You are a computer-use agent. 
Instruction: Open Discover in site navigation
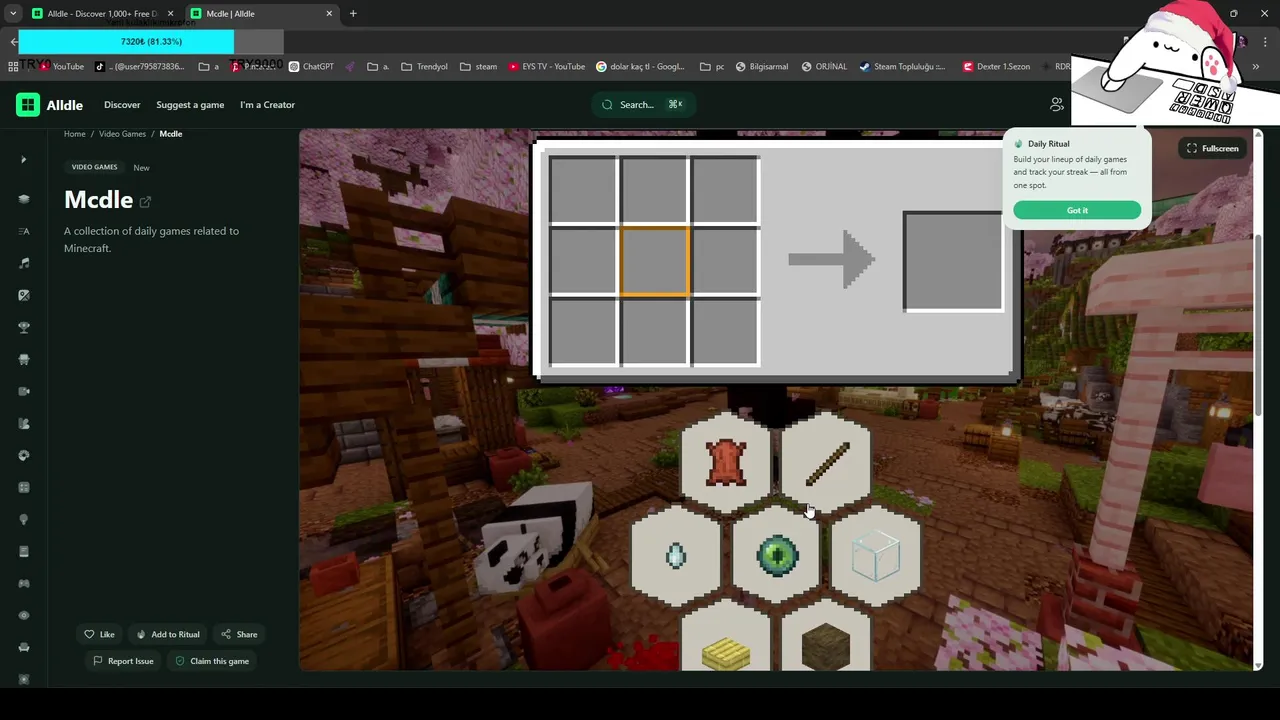122,105
